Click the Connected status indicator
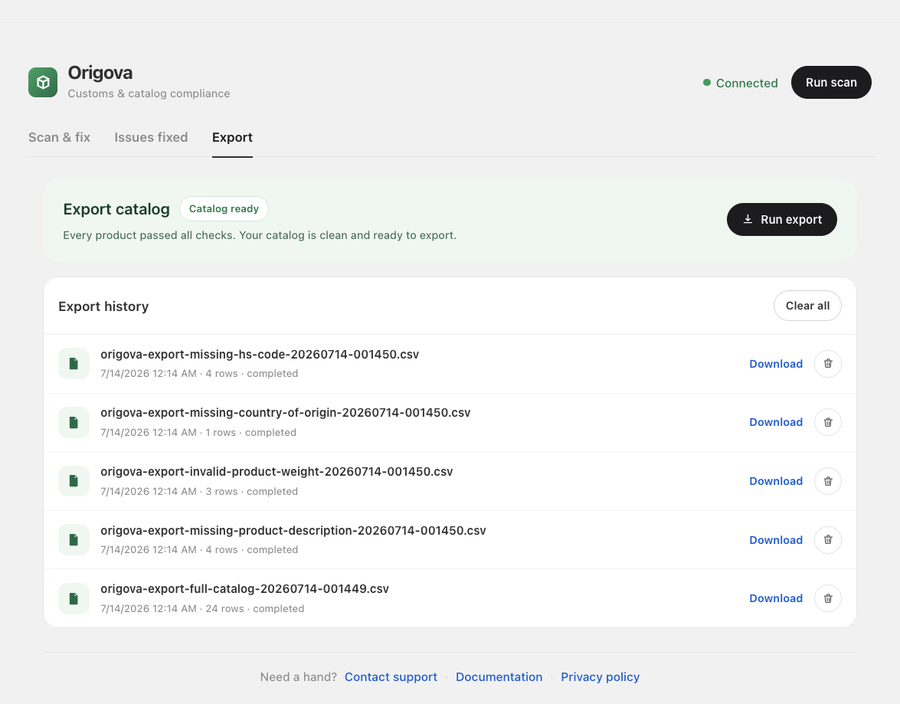Screen dimensions: 900x704 (740, 83)
